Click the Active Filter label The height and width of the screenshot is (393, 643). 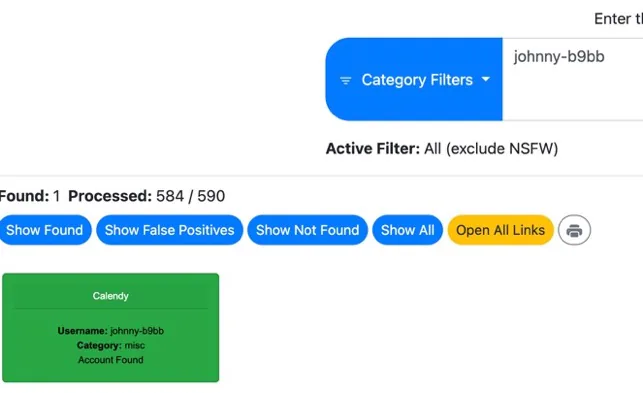[x=373, y=149]
